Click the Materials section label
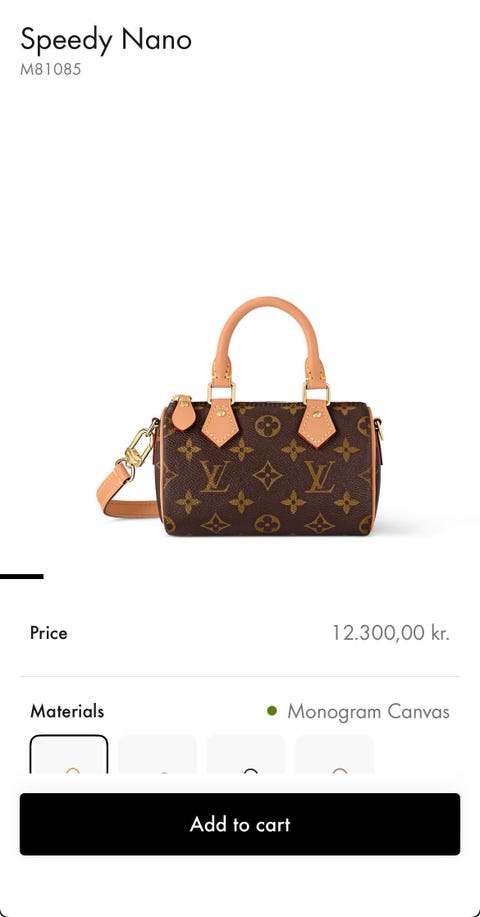Screen dimensions: 480x917 (67, 711)
